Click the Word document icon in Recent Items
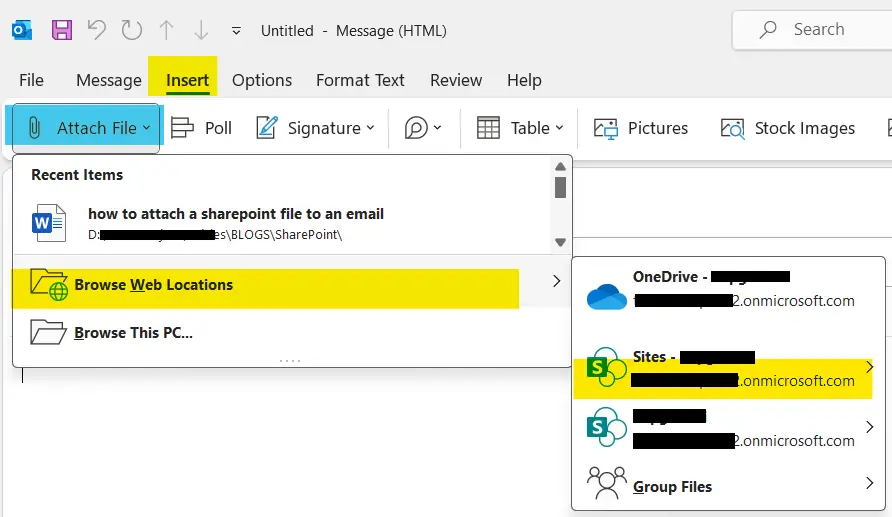892x517 pixels. click(48, 223)
